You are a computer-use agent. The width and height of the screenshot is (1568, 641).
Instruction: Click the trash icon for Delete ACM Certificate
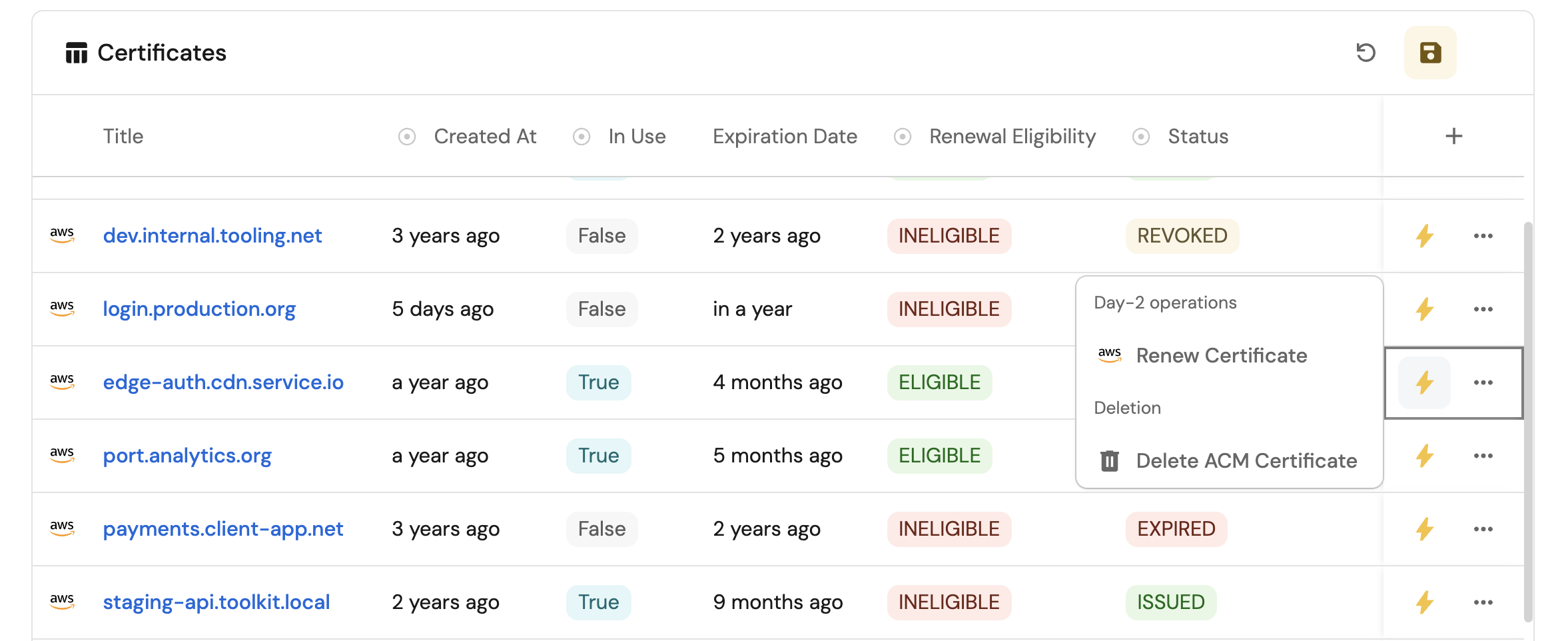pos(1109,460)
